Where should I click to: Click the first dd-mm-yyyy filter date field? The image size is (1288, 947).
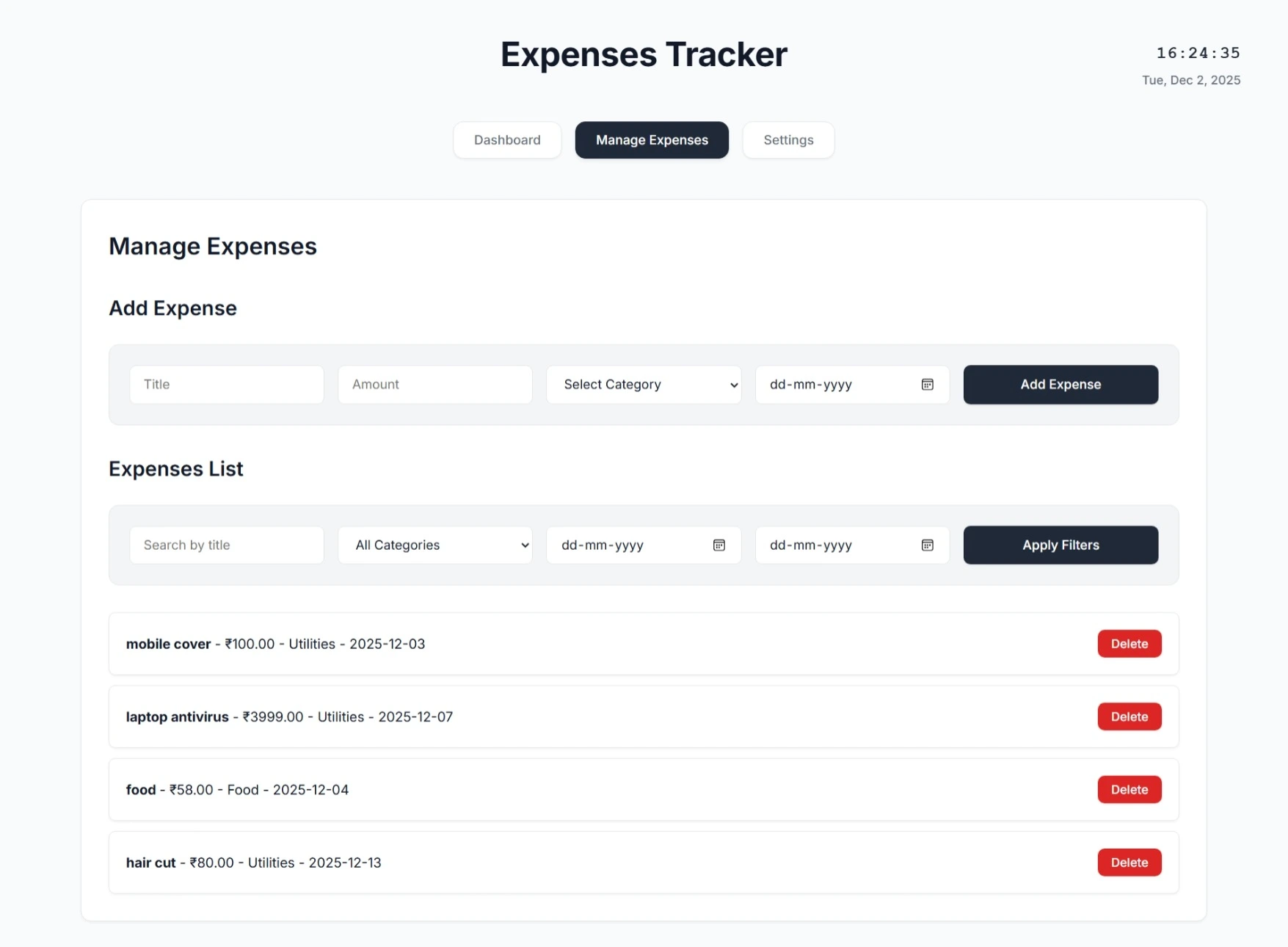(624, 545)
